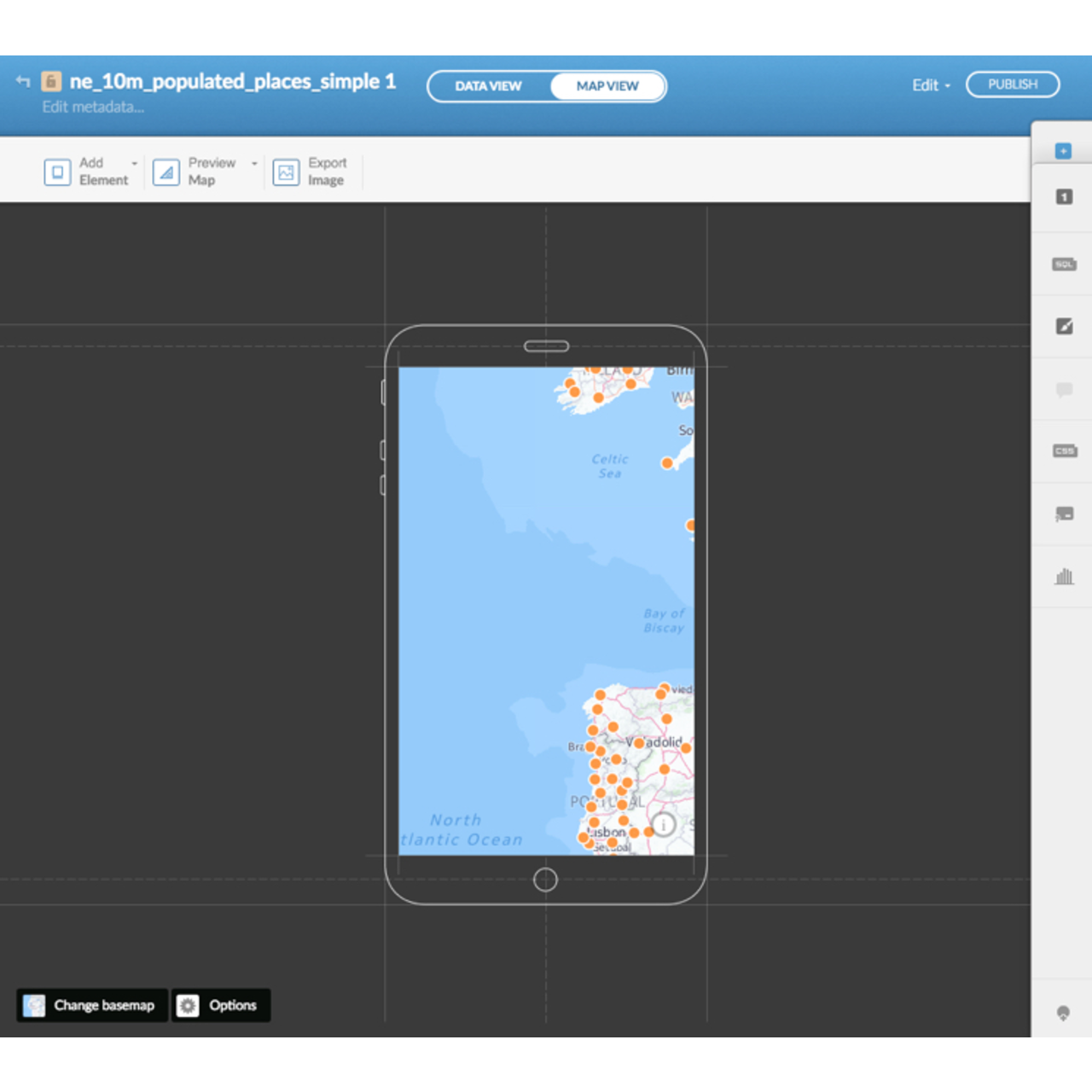Open the Edit dropdown menu
Viewport: 1092px width, 1092px height.
(929, 85)
